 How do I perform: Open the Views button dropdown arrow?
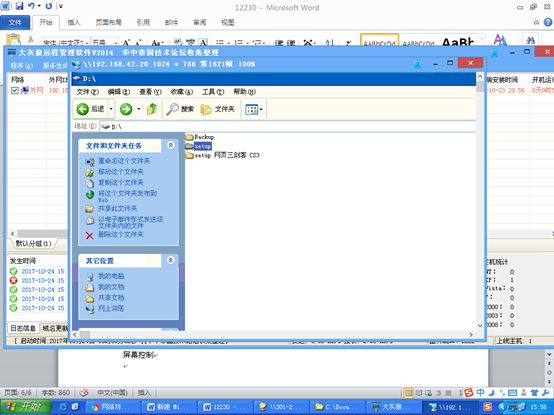261,109
